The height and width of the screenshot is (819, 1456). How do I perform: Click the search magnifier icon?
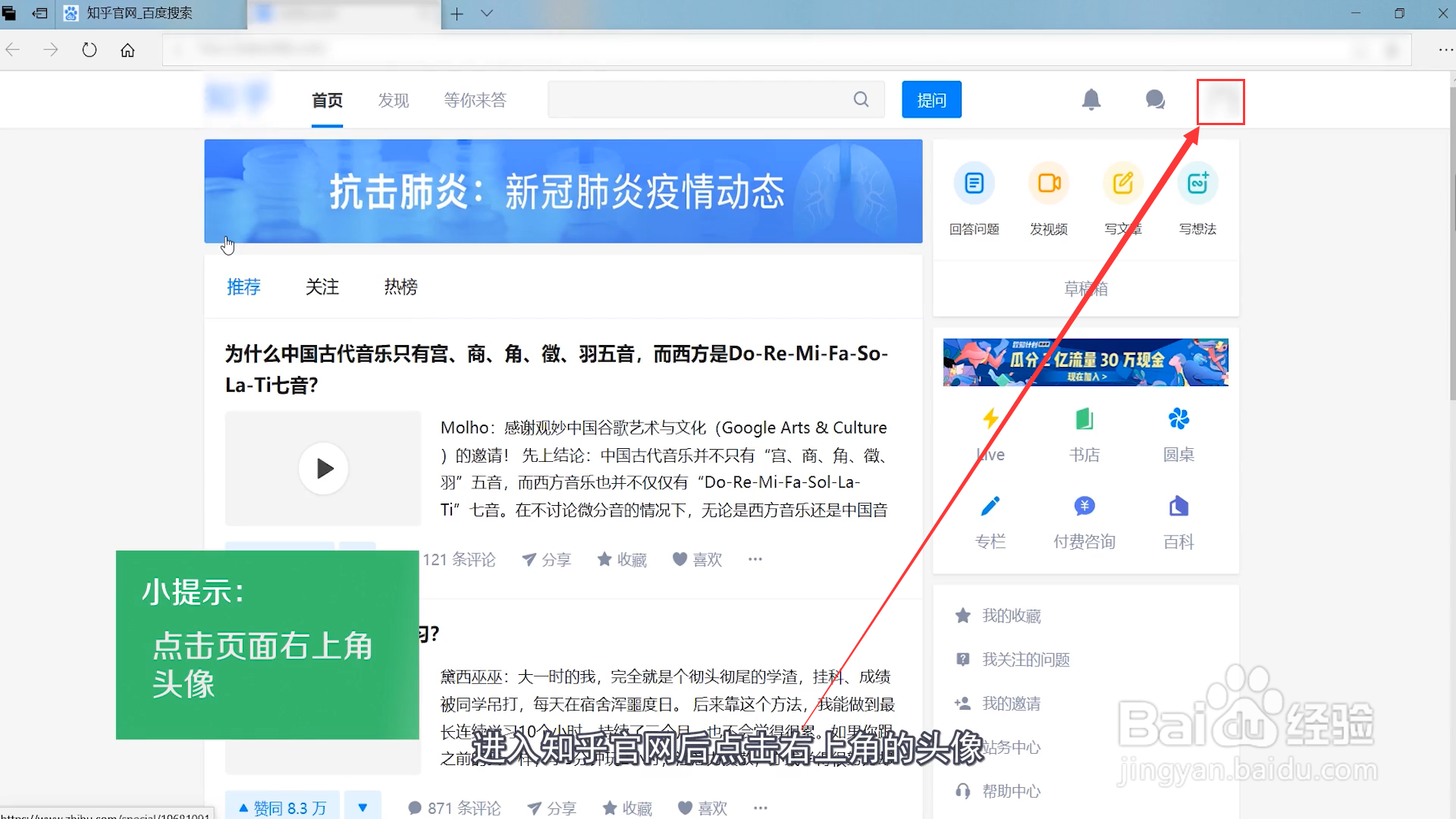pyautogui.click(x=861, y=99)
